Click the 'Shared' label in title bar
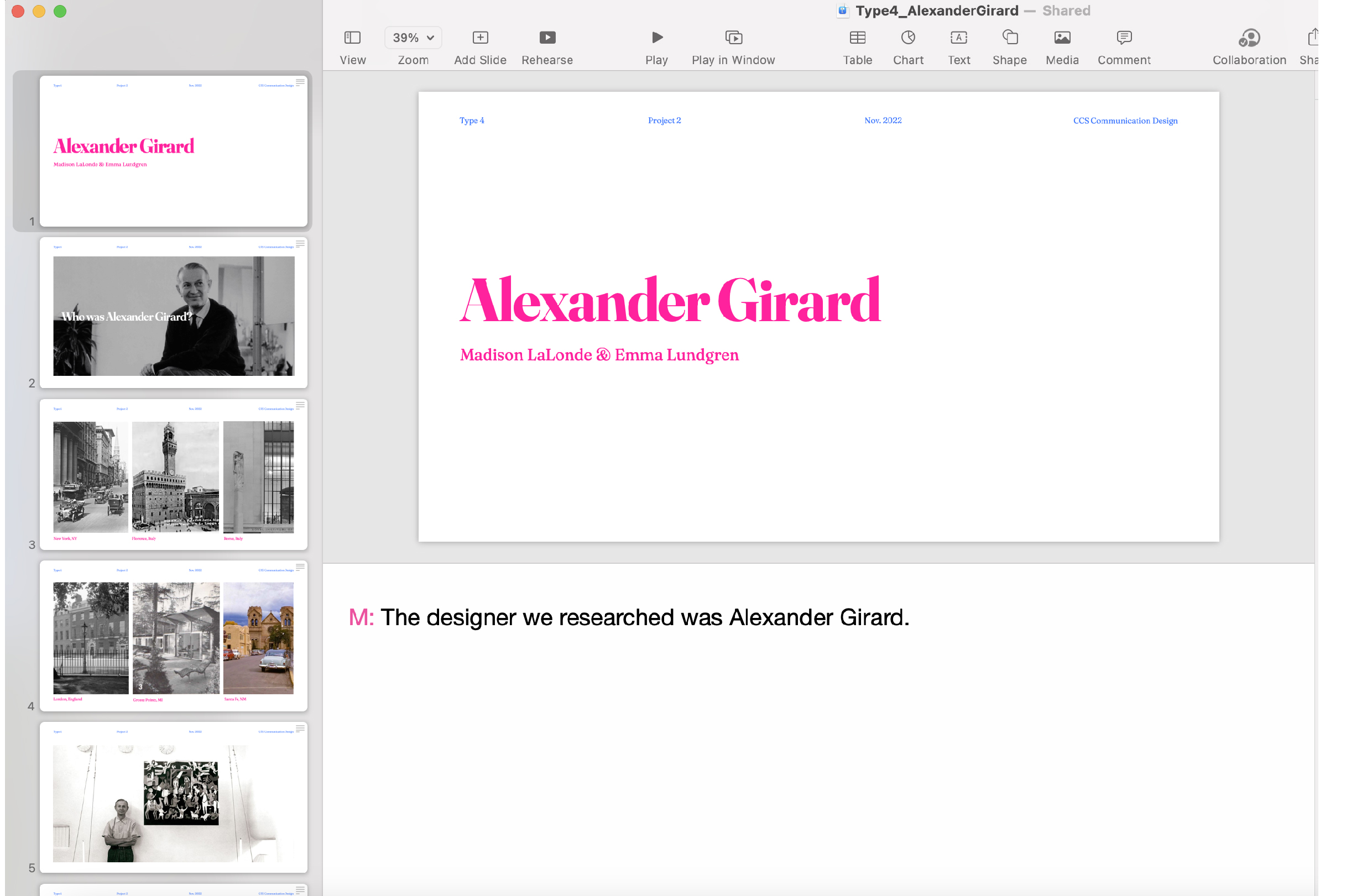Viewport: 1367px width, 896px height. click(x=1066, y=11)
